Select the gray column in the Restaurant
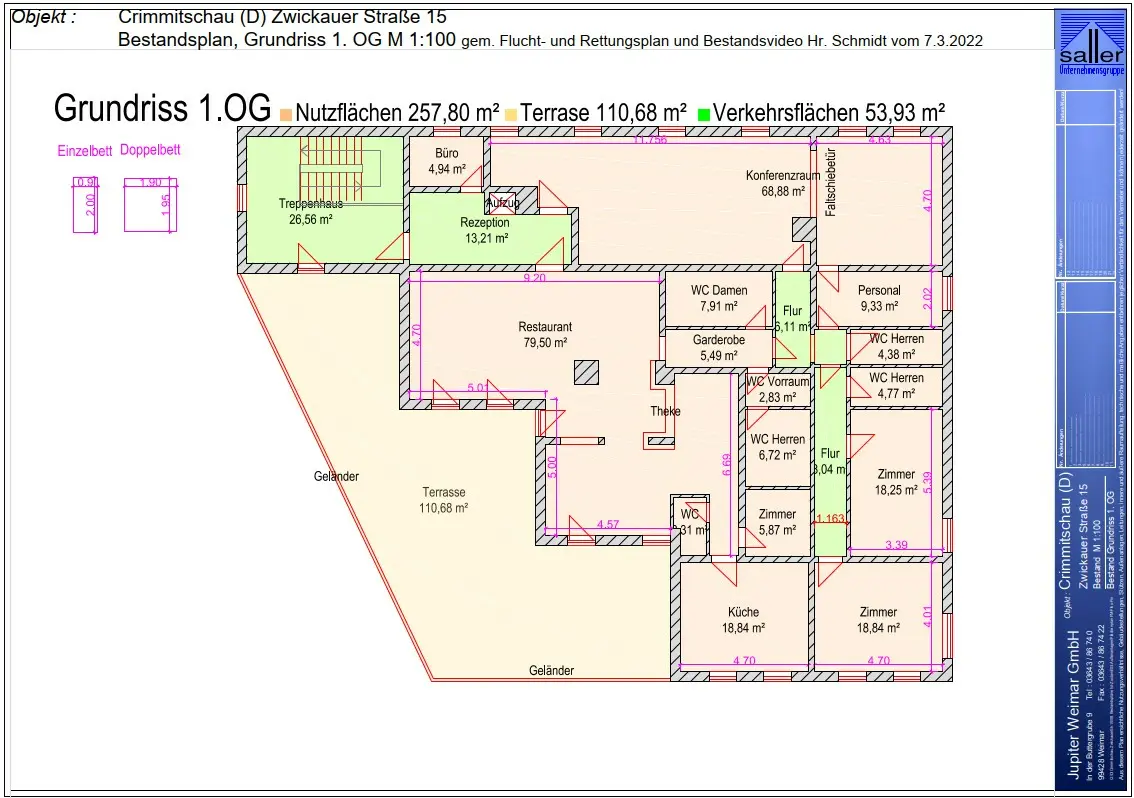 [x=587, y=372]
